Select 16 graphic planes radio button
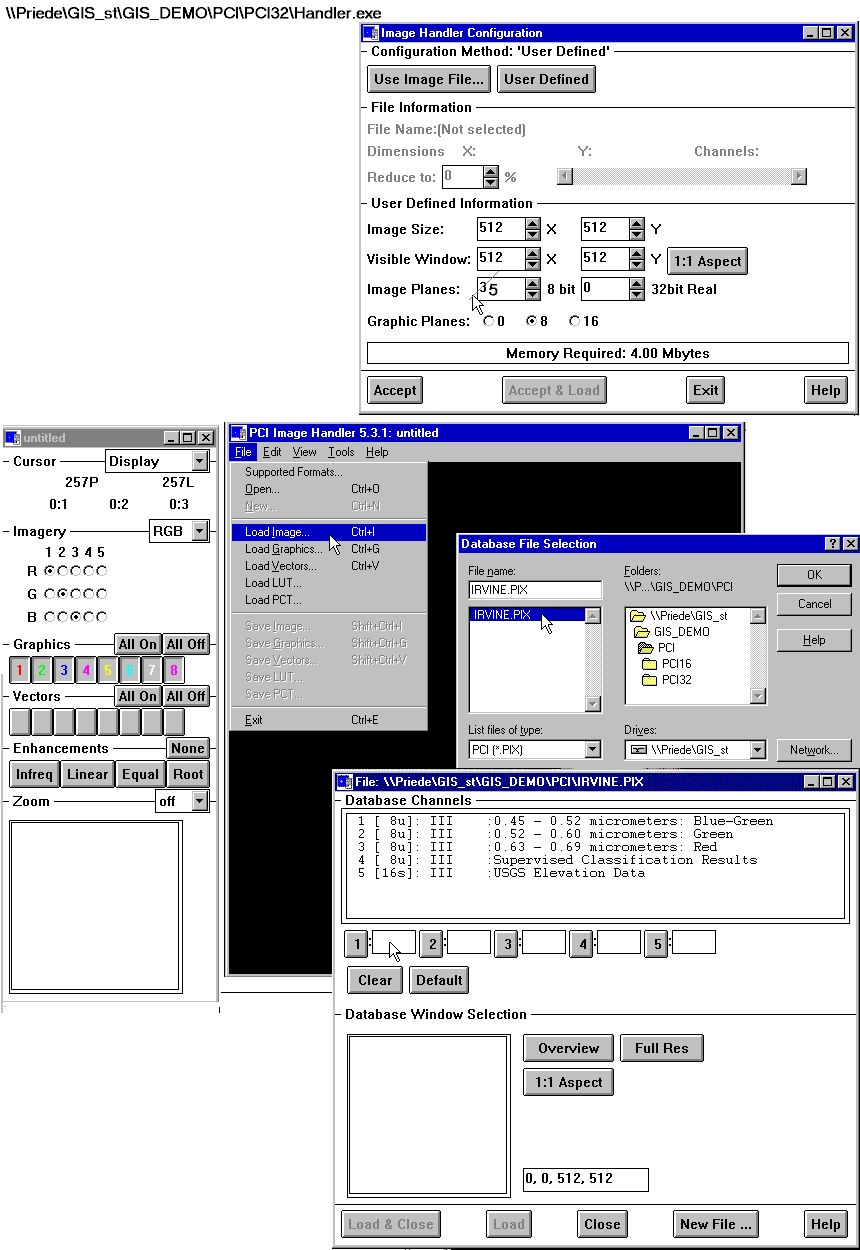The width and height of the screenshot is (860, 1250). 574,321
